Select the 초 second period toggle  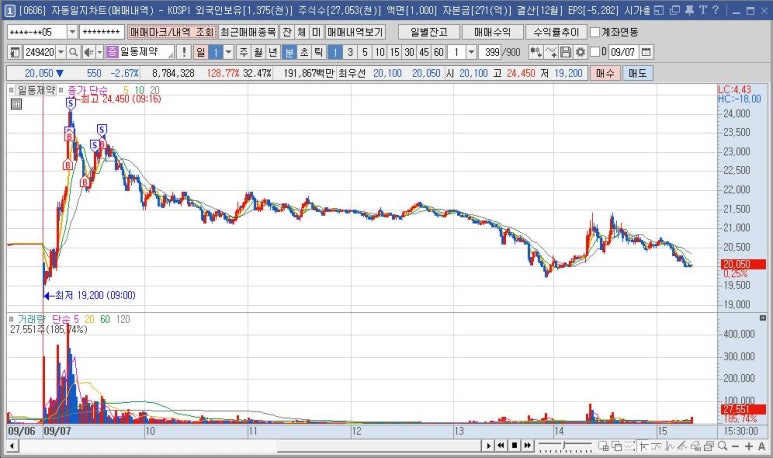pyautogui.click(x=304, y=52)
